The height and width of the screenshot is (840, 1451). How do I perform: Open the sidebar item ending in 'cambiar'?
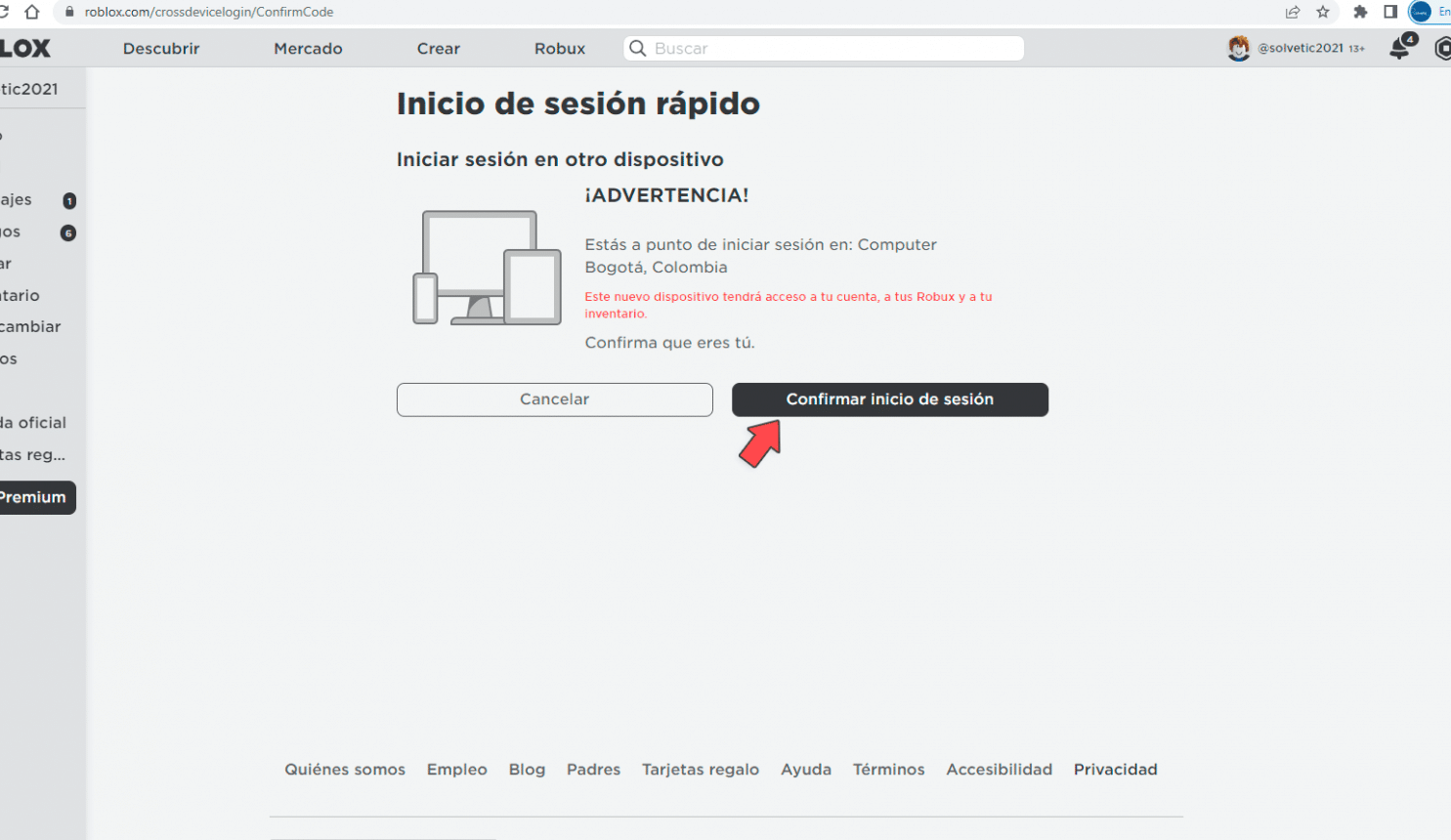click(31, 326)
